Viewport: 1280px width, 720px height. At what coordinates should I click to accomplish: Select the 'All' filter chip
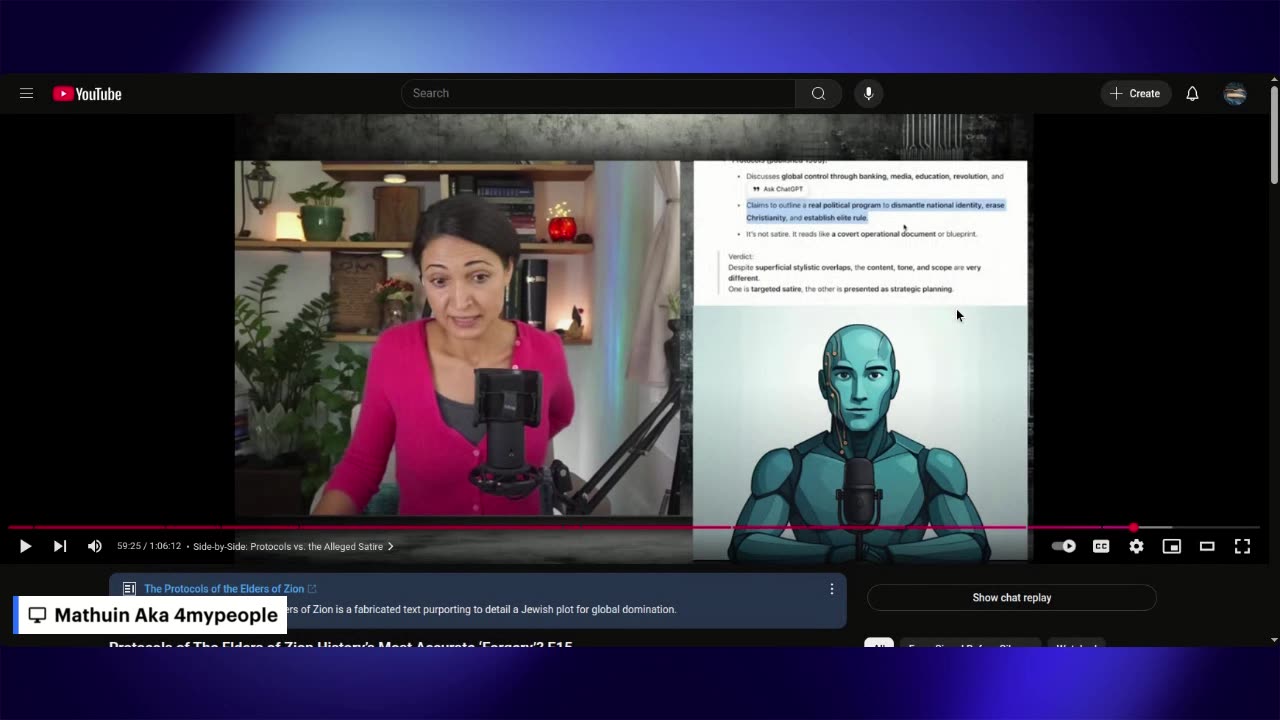coord(879,642)
